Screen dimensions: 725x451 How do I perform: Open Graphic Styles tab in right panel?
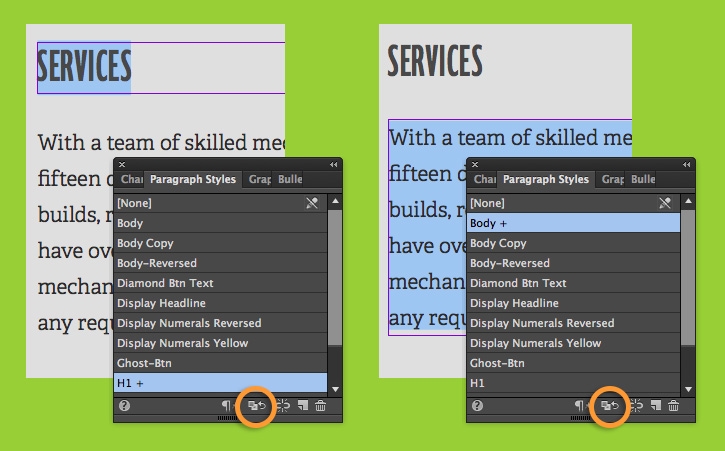(x=611, y=179)
